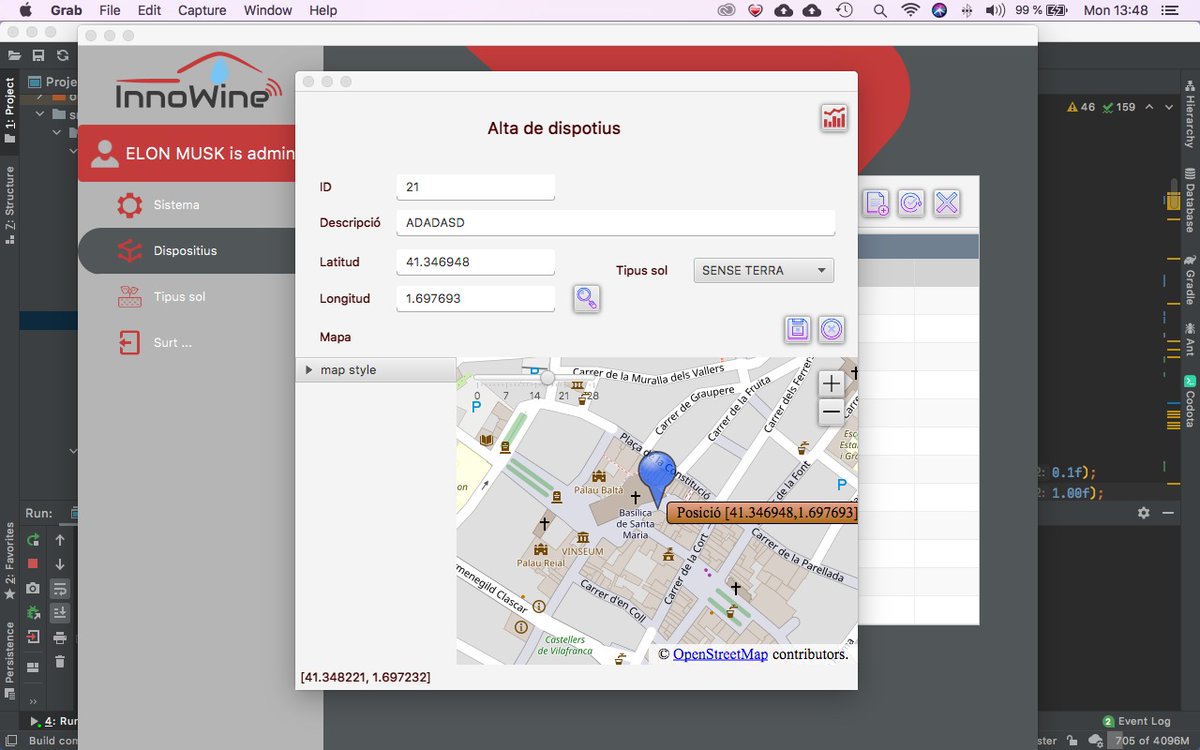Click the print icon in Run panel
Viewport: 1200px width, 750px height.
pyautogui.click(x=60, y=637)
